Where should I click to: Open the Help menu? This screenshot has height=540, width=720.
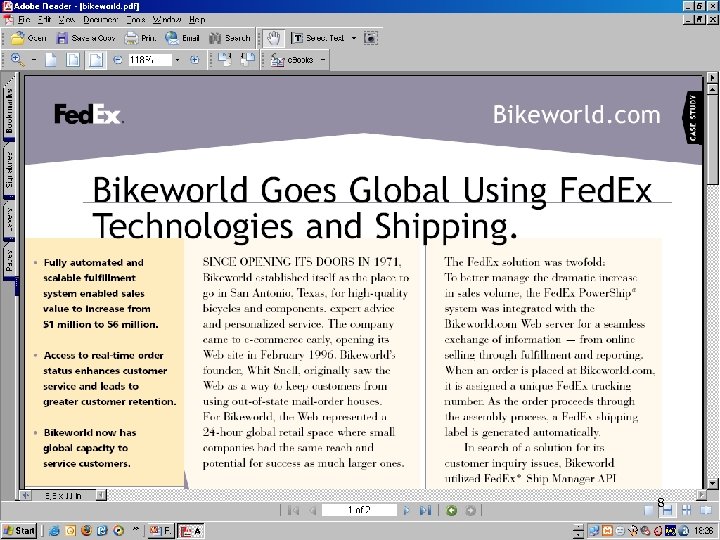tap(197, 20)
